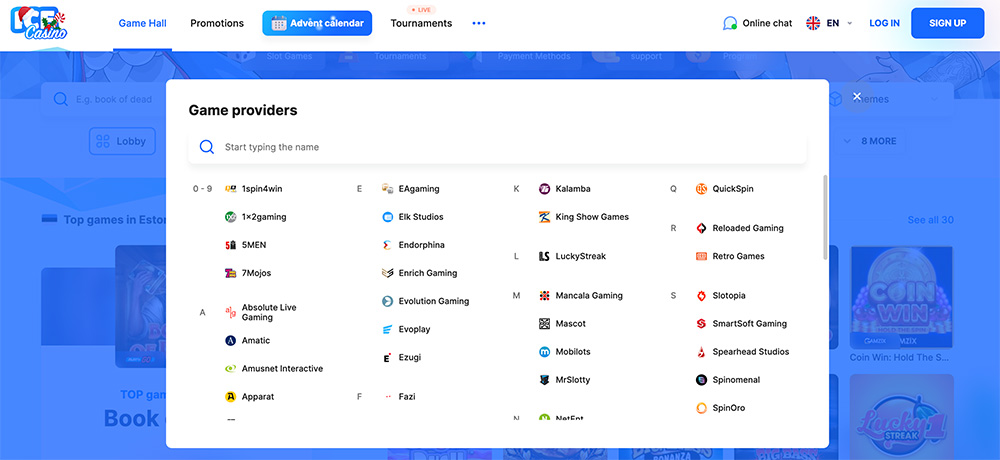Click the 1×2gaming provider logo
Screen dimensions: 1000x460
coord(231,217)
